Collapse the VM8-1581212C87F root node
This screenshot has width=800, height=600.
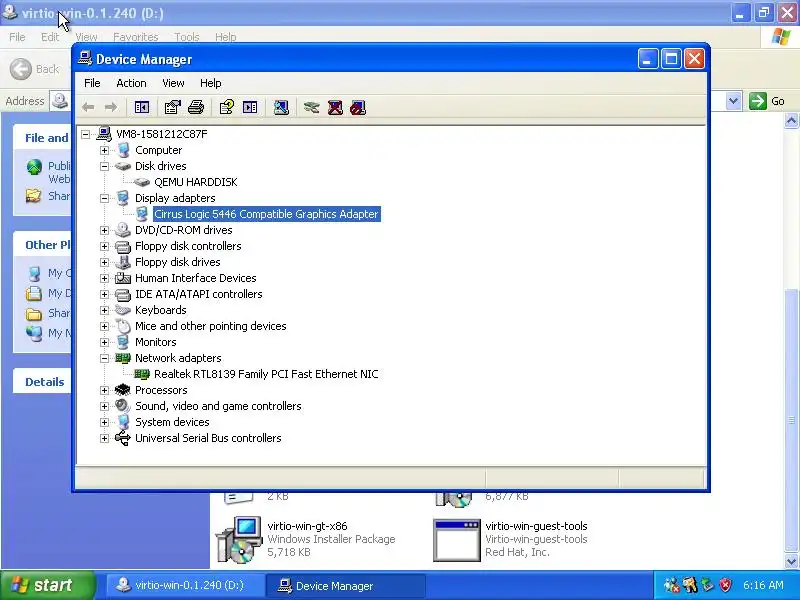click(86, 134)
